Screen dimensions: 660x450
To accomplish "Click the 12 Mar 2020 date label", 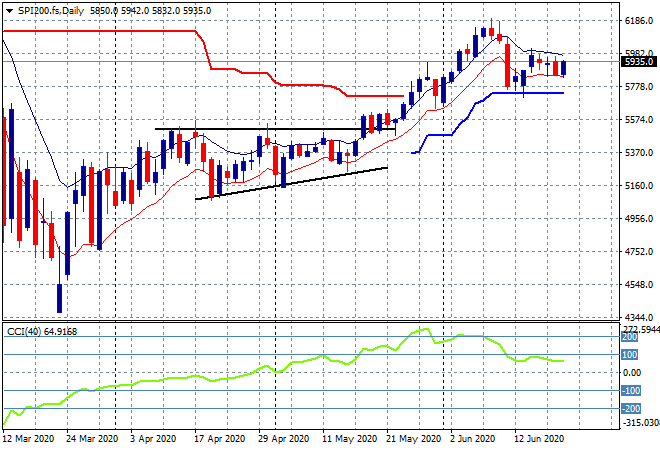I will tap(28, 439).
